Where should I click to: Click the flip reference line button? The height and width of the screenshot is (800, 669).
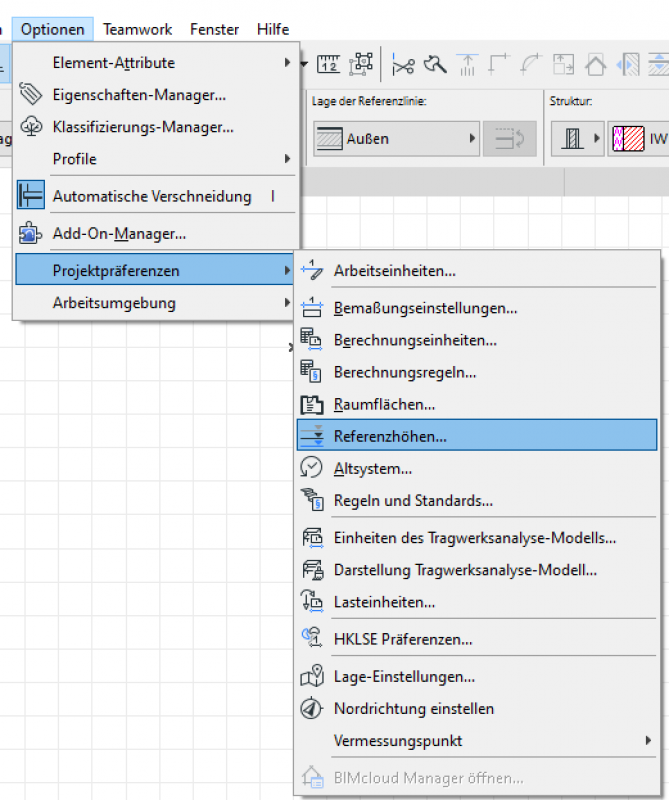(x=510, y=139)
